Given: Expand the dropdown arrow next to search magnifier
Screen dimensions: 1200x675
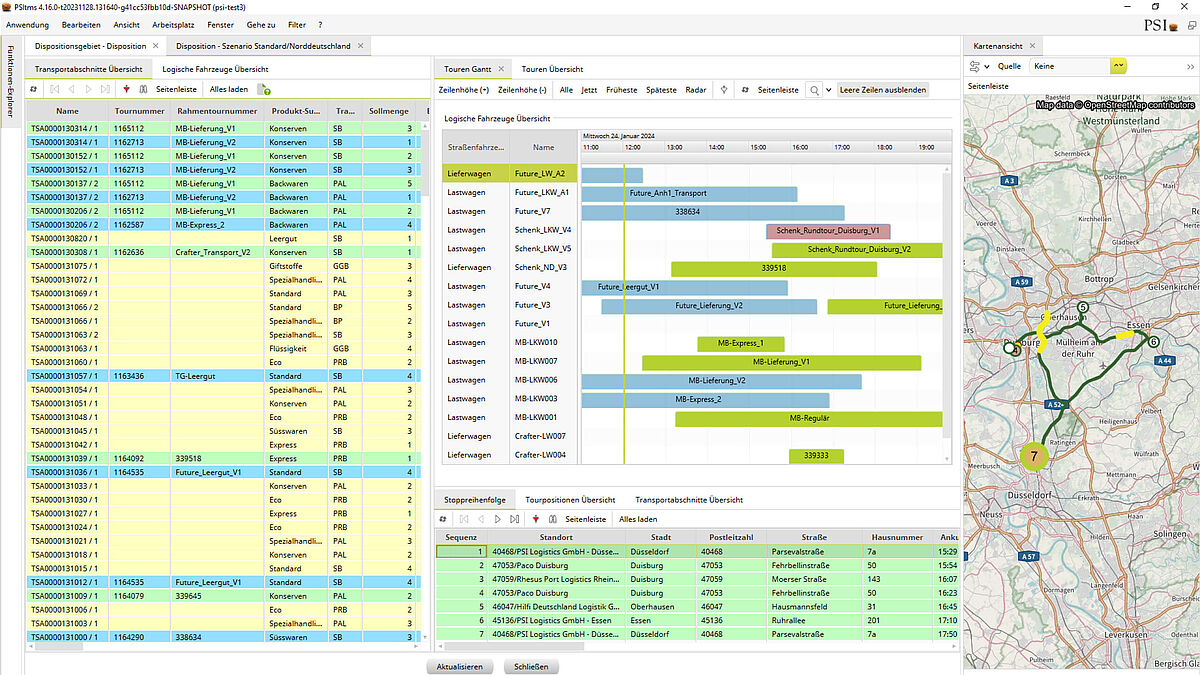Looking at the screenshot, I should [x=829, y=90].
